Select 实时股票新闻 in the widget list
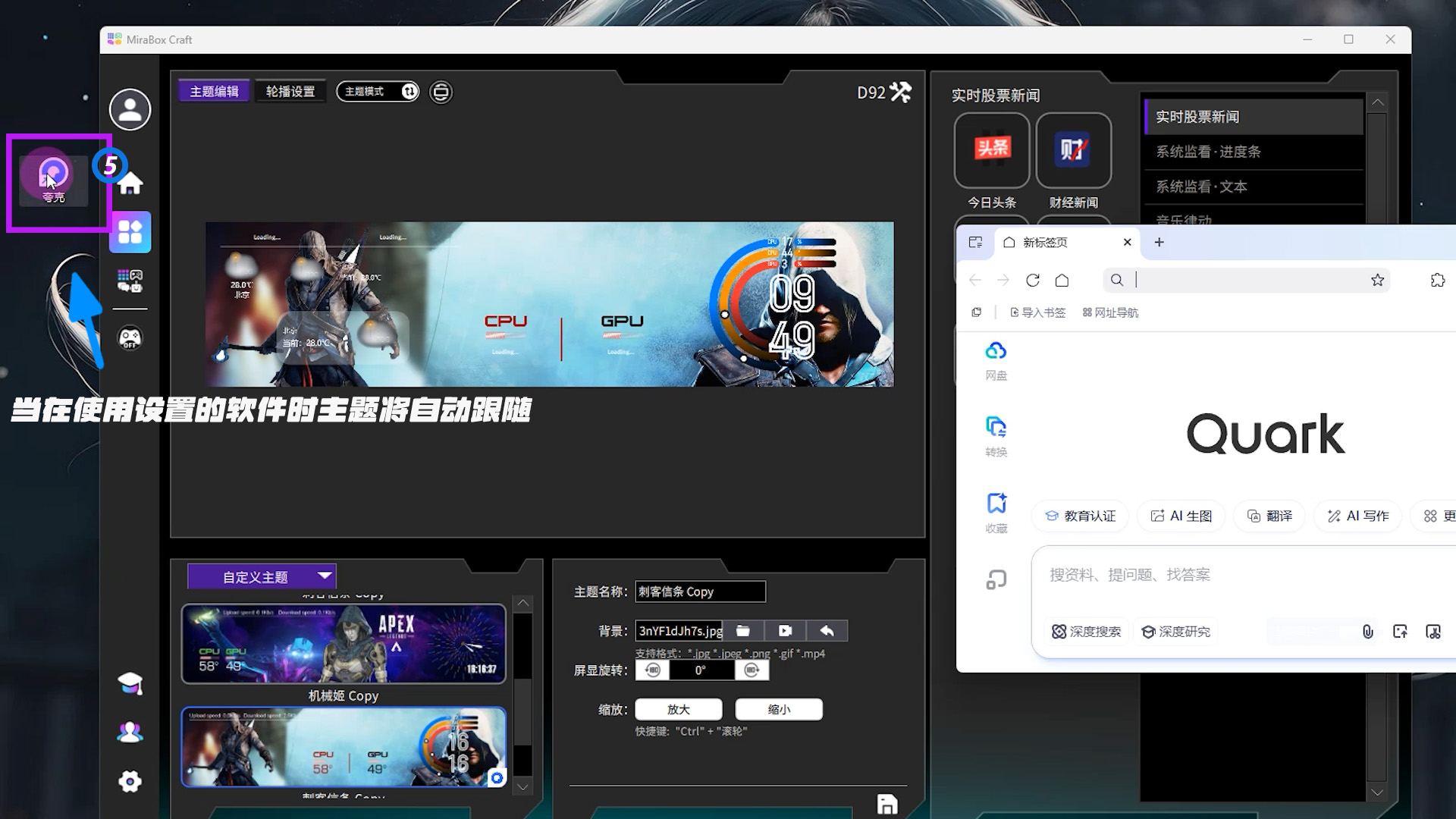 (x=1254, y=117)
